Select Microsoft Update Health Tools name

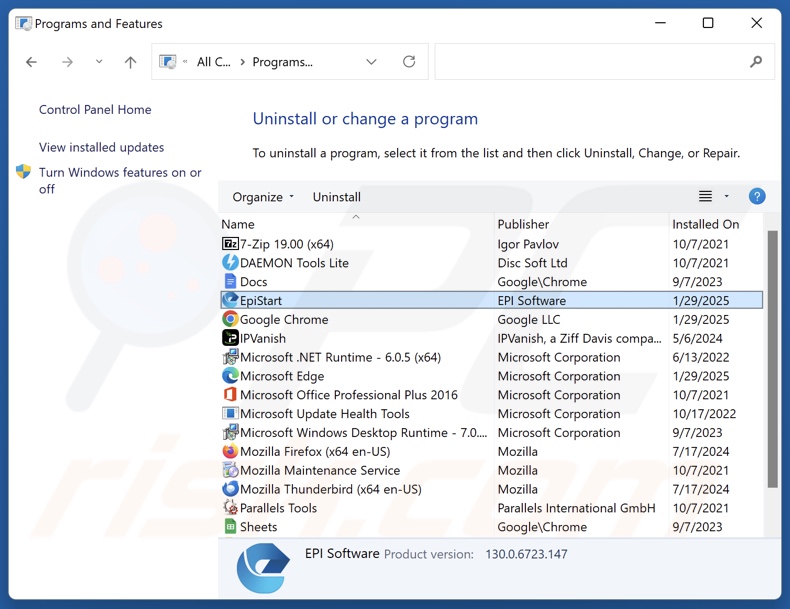pos(324,414)
